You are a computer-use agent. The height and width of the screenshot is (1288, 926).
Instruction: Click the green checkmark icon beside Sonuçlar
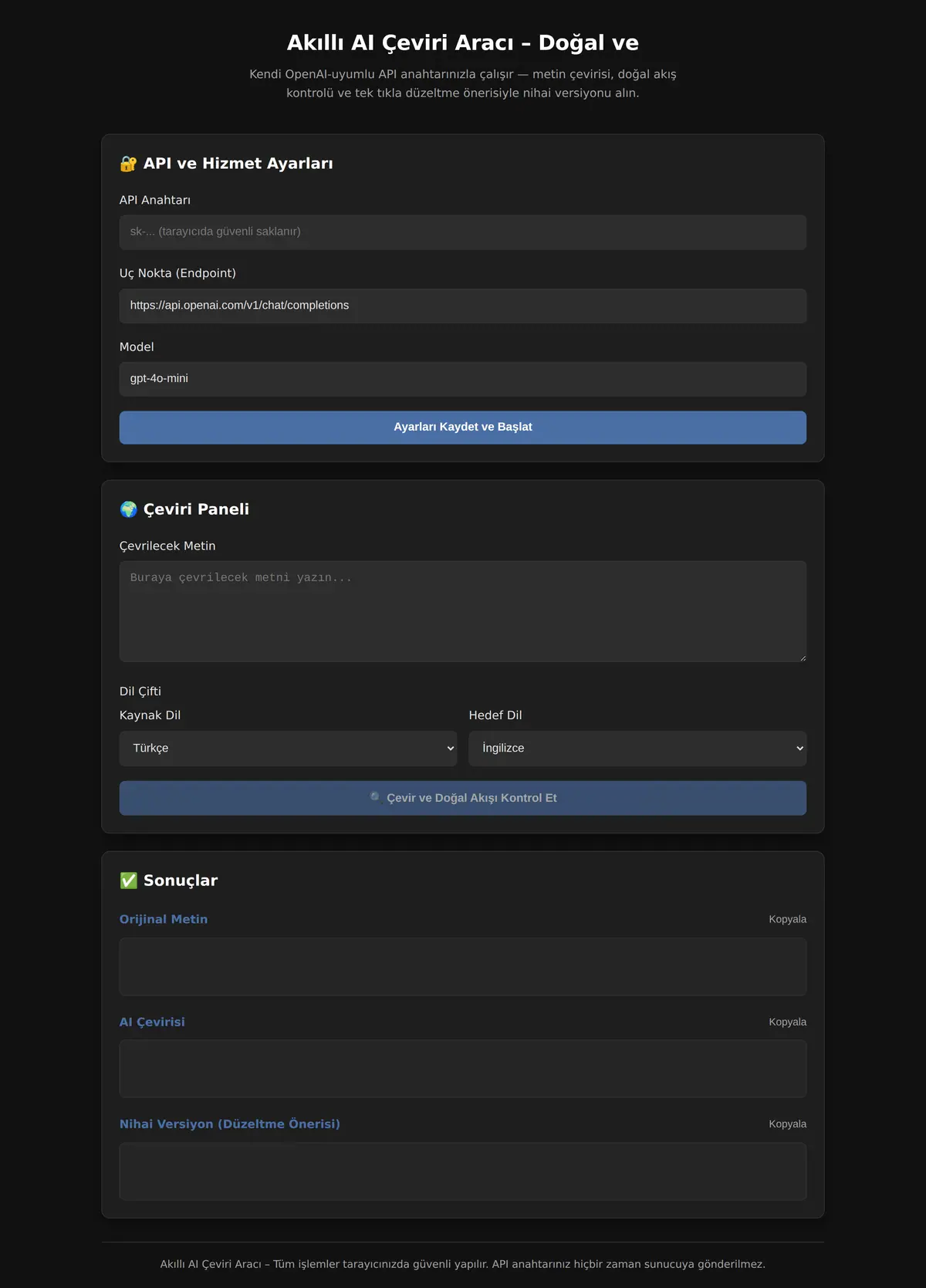pyautogui.click(x=128, y=881)
